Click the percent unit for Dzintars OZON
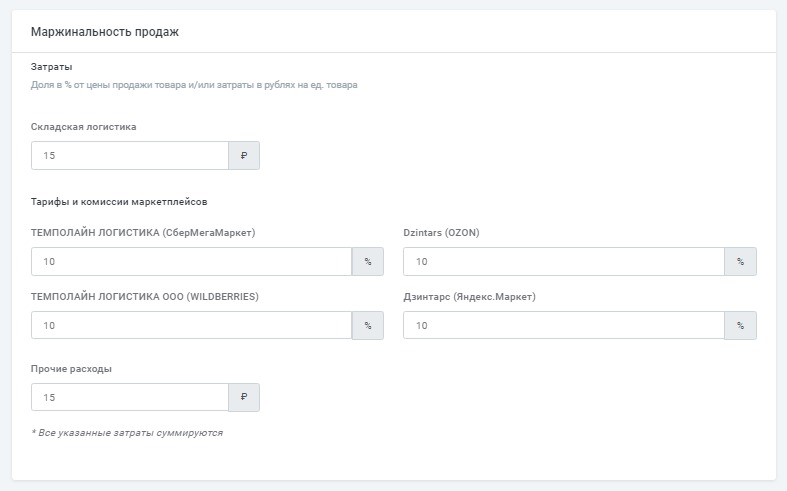 point(740,262)
